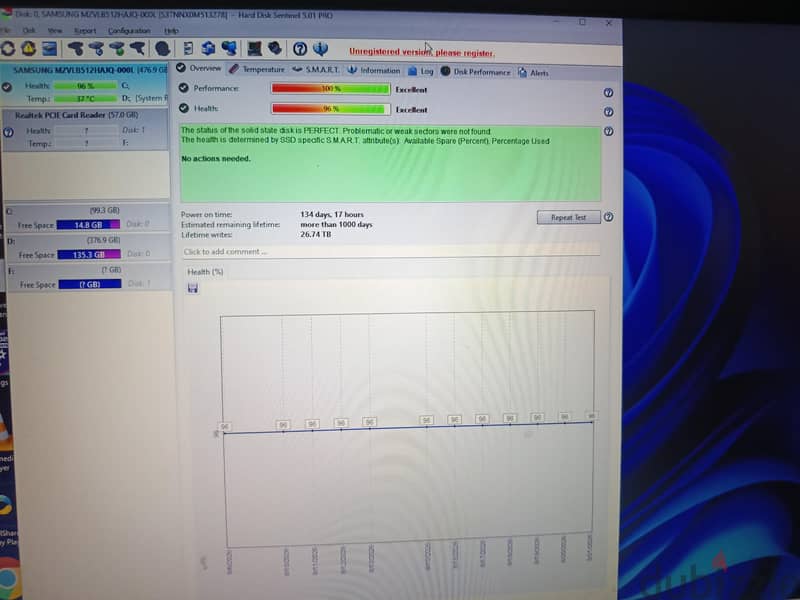Open the Report menu
This screenshot has width=800, height=600.
[x=85, y=31]
